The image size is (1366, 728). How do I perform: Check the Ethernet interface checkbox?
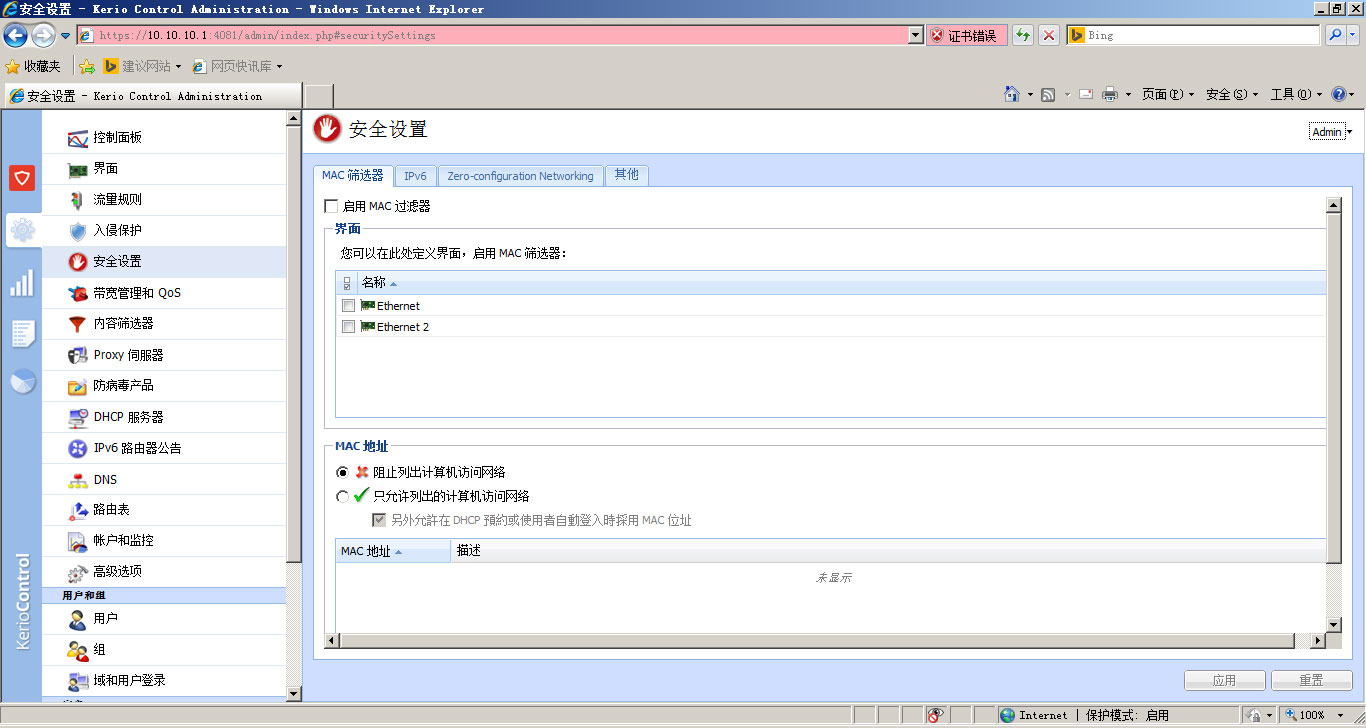(x=348, y=306)
